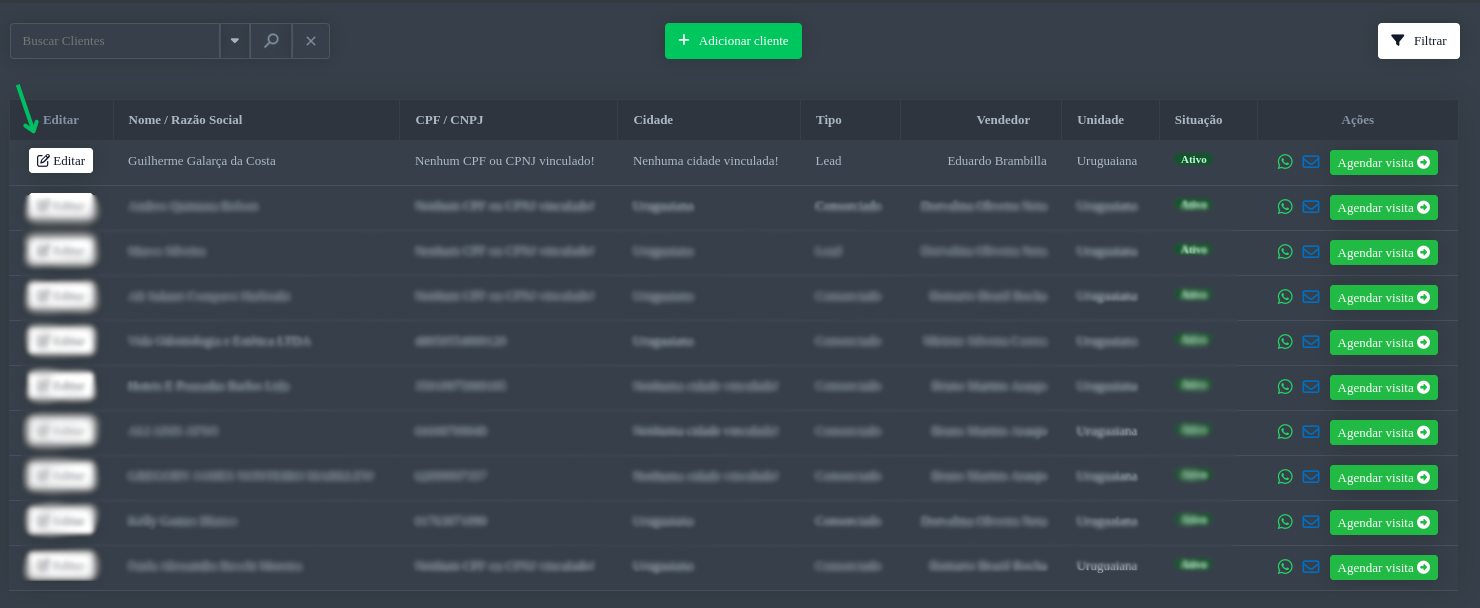1480x608 pixels.
Task: Edit the Guilherme Galarça da Costa client
Action: (61, 161)
